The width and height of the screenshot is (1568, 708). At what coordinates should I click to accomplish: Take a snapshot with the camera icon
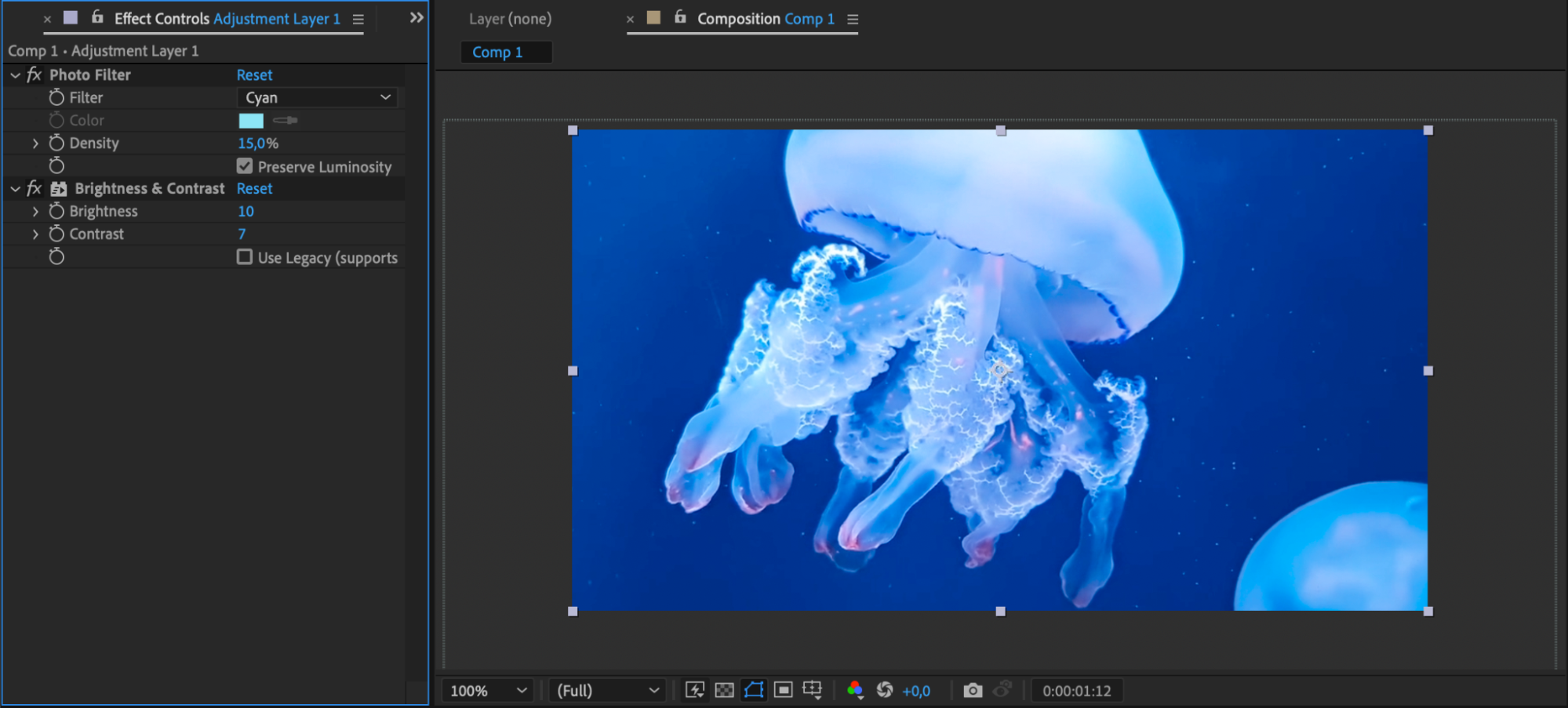[973, 690]
